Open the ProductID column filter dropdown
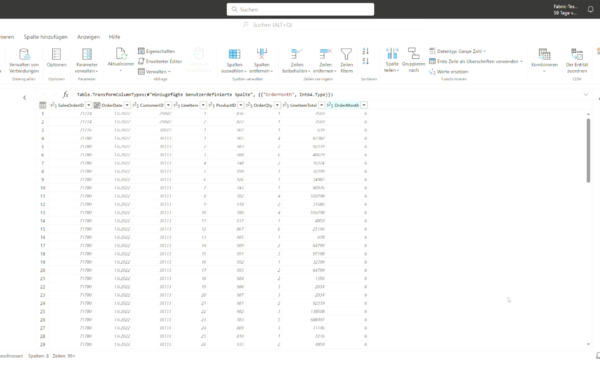Screen dimensions: 600x380 (241, 105)
